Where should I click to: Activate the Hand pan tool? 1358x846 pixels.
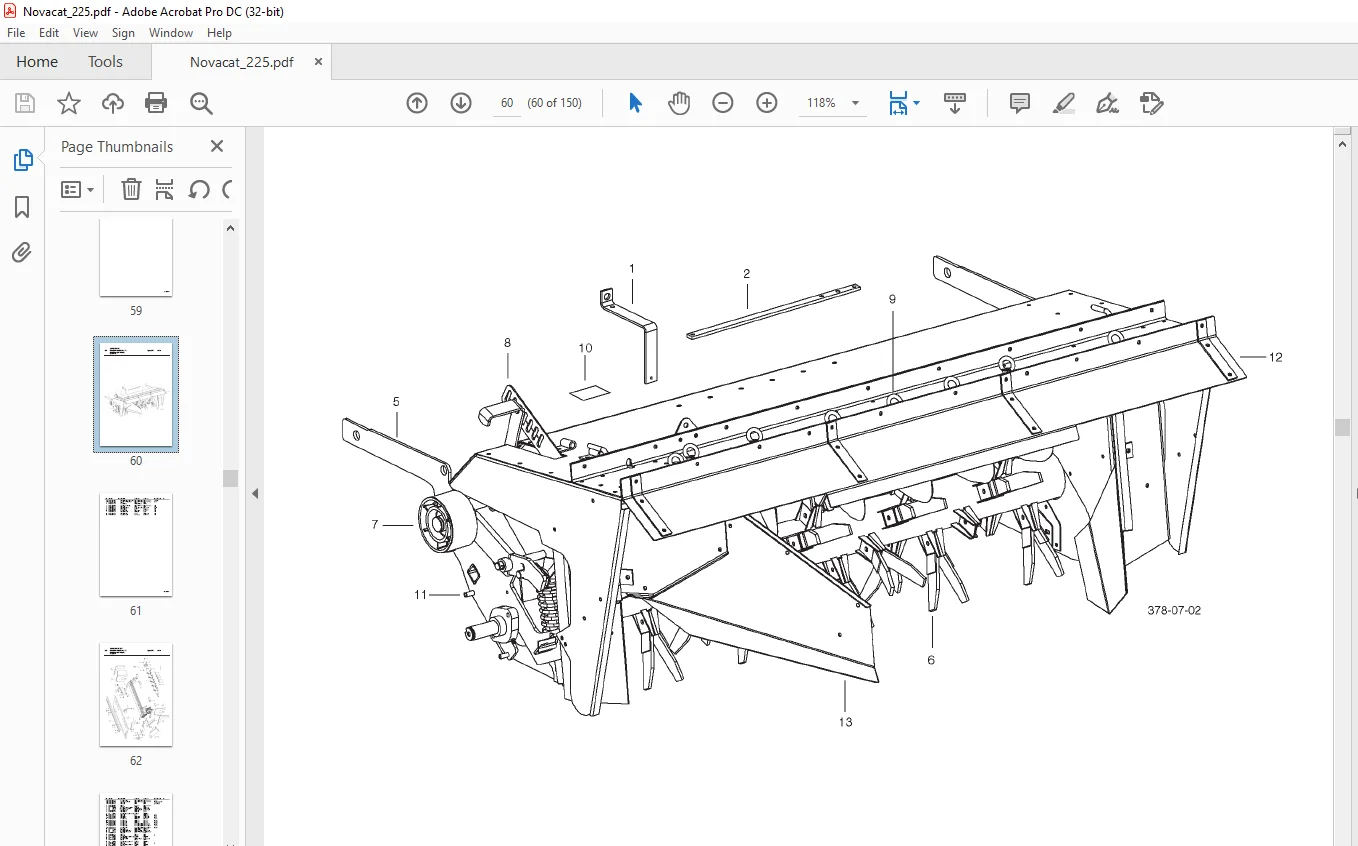click(x=679, y=103)
